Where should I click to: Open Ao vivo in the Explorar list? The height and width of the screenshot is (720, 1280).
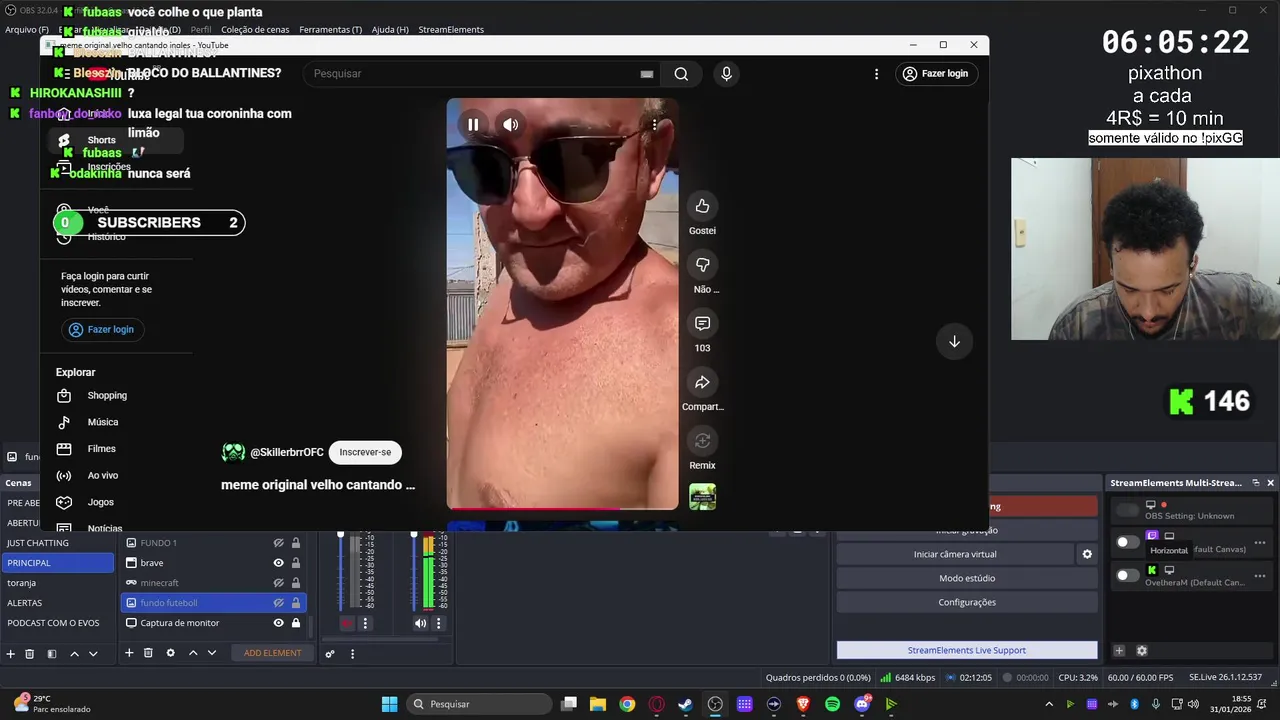pos(102,476)
